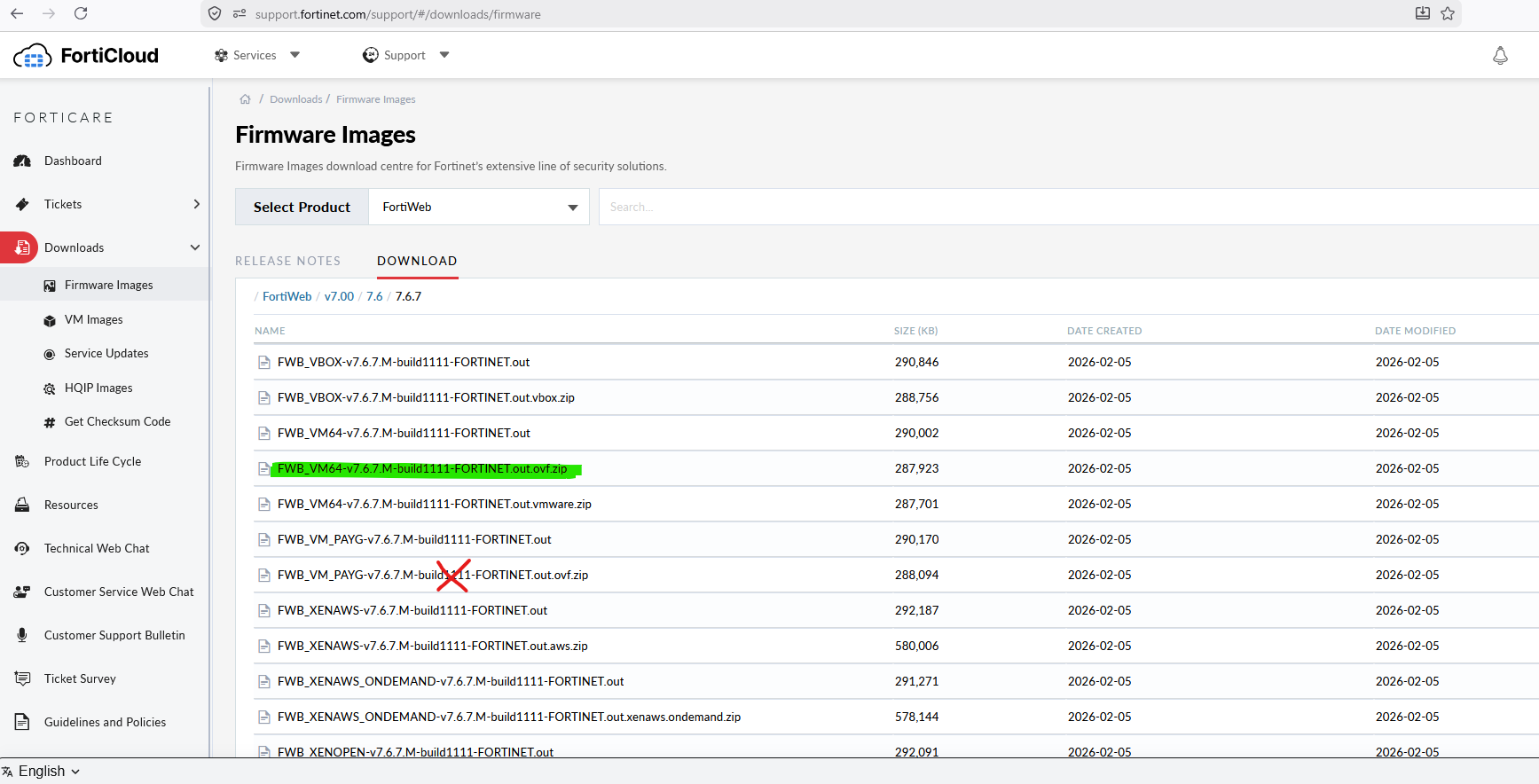Click the Get Checksum Code hash icon
The width and height of the screenshot is (1539, 784).
tap(50, 423)
